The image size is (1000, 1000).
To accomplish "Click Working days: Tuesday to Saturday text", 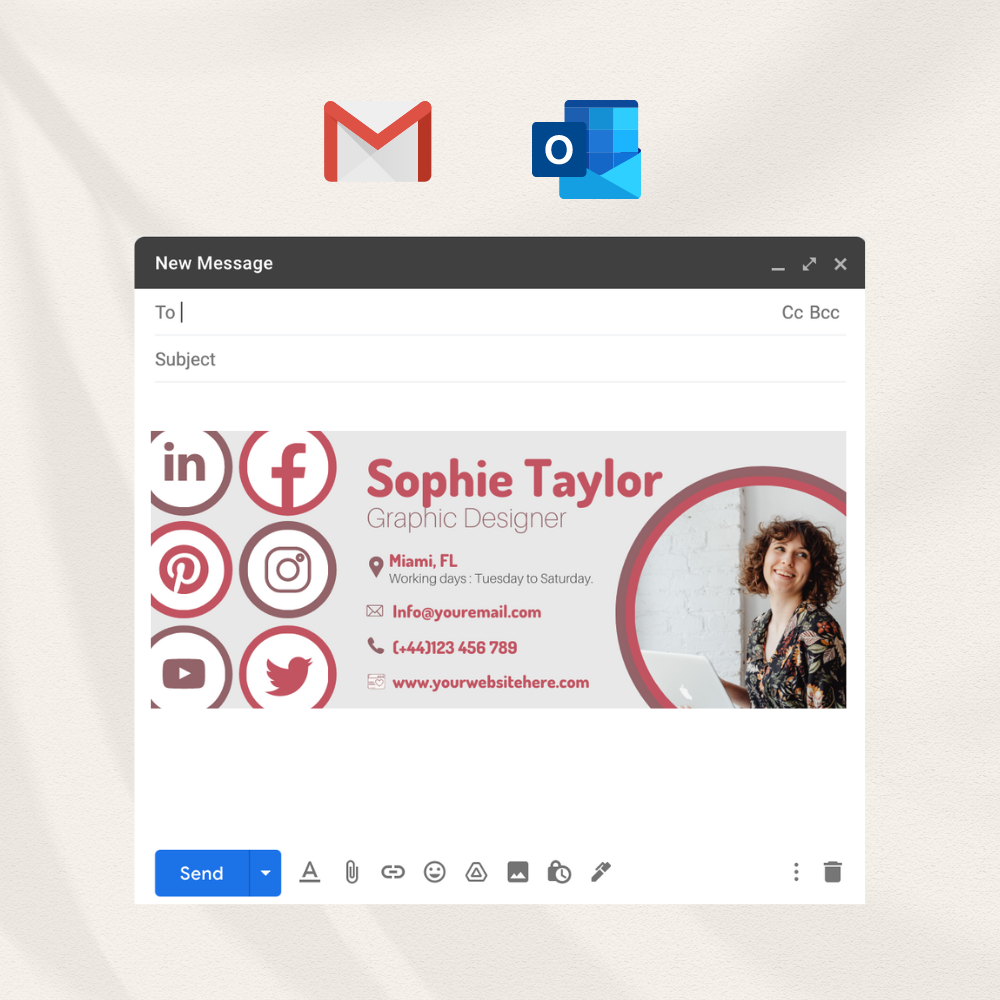I will click(x=491, y=578).
